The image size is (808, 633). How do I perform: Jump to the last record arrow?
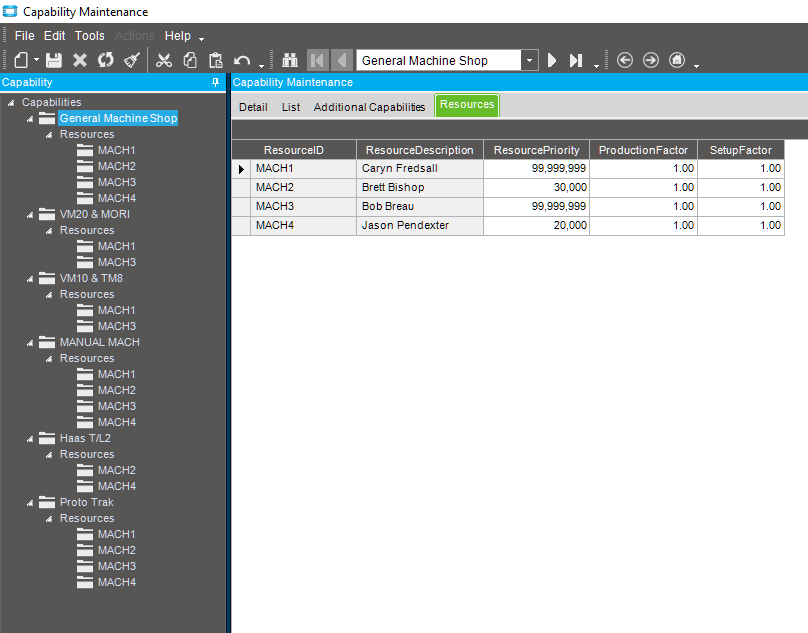pos(576,60)
